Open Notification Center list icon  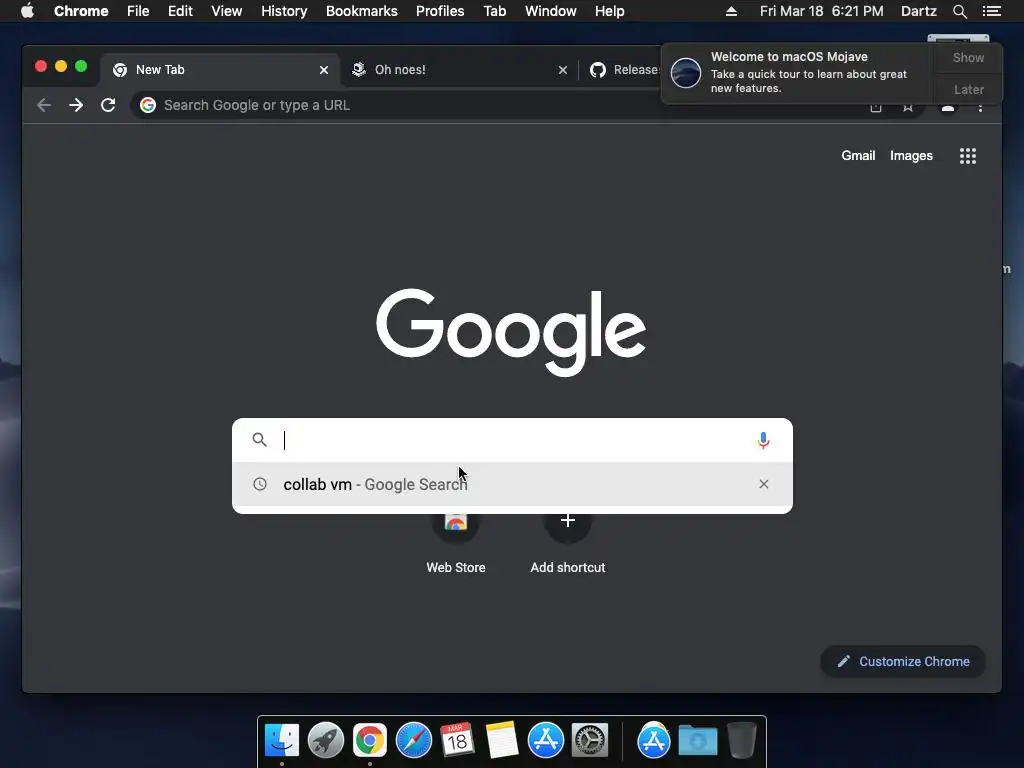pyautogui.click(x=991, y=11)
